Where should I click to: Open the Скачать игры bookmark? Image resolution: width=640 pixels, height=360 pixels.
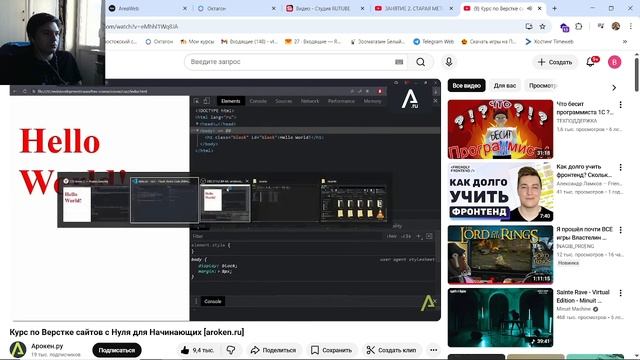(489, 42)
